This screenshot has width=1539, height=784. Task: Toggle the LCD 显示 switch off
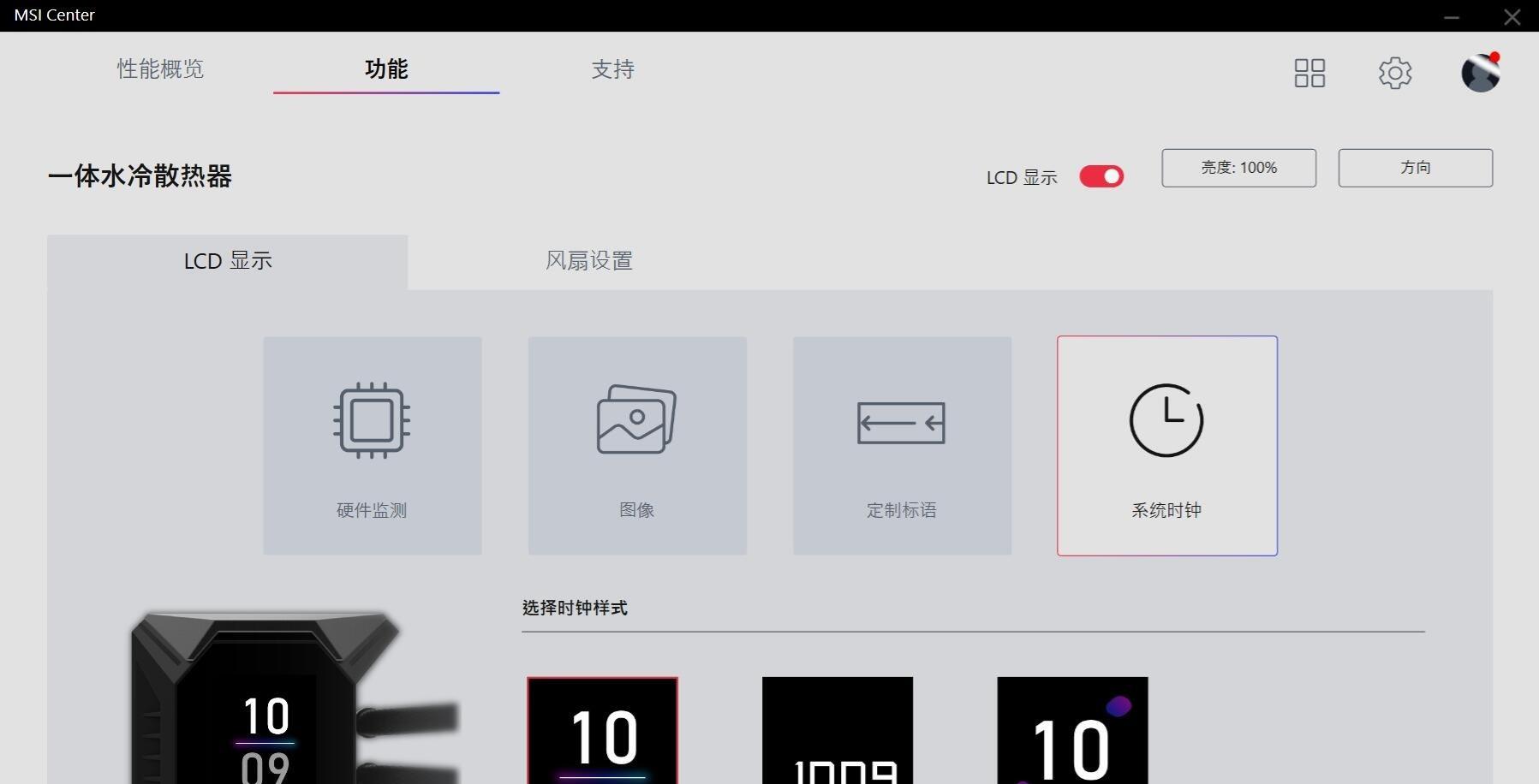coord(1101,176)
